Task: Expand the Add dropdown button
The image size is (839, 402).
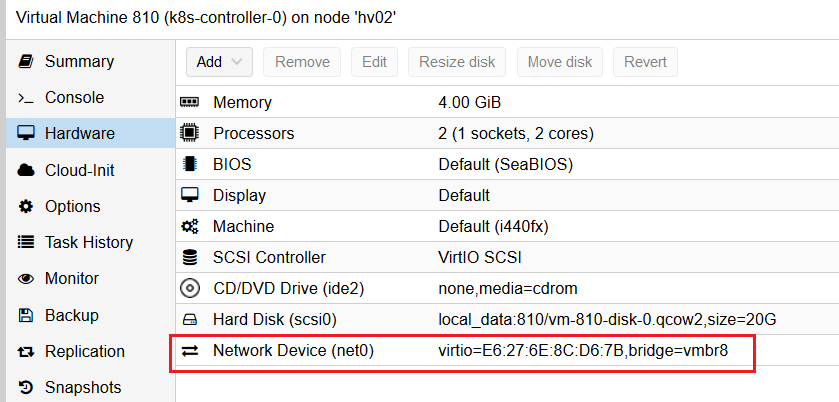Action: (x=219, y=62)
